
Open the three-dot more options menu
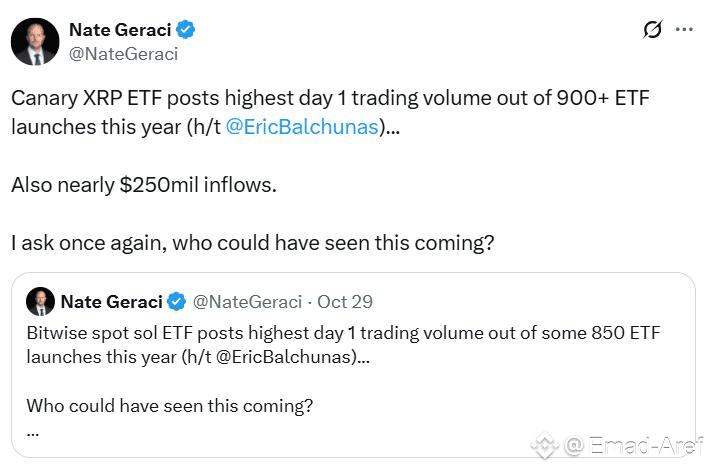coord(684,29)
